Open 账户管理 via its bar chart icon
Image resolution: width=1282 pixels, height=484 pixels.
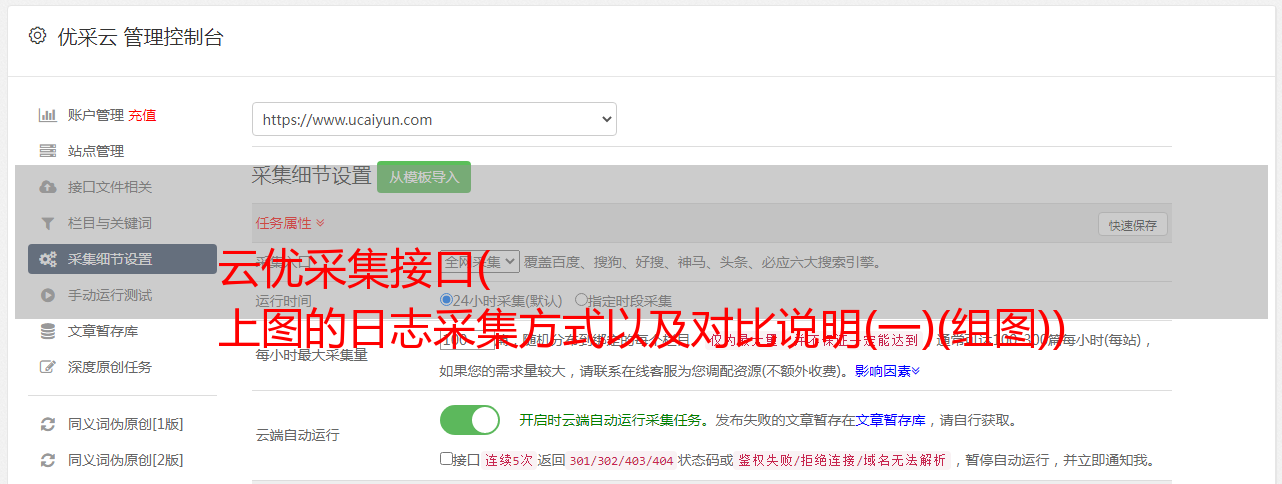(x=47, y=115)
